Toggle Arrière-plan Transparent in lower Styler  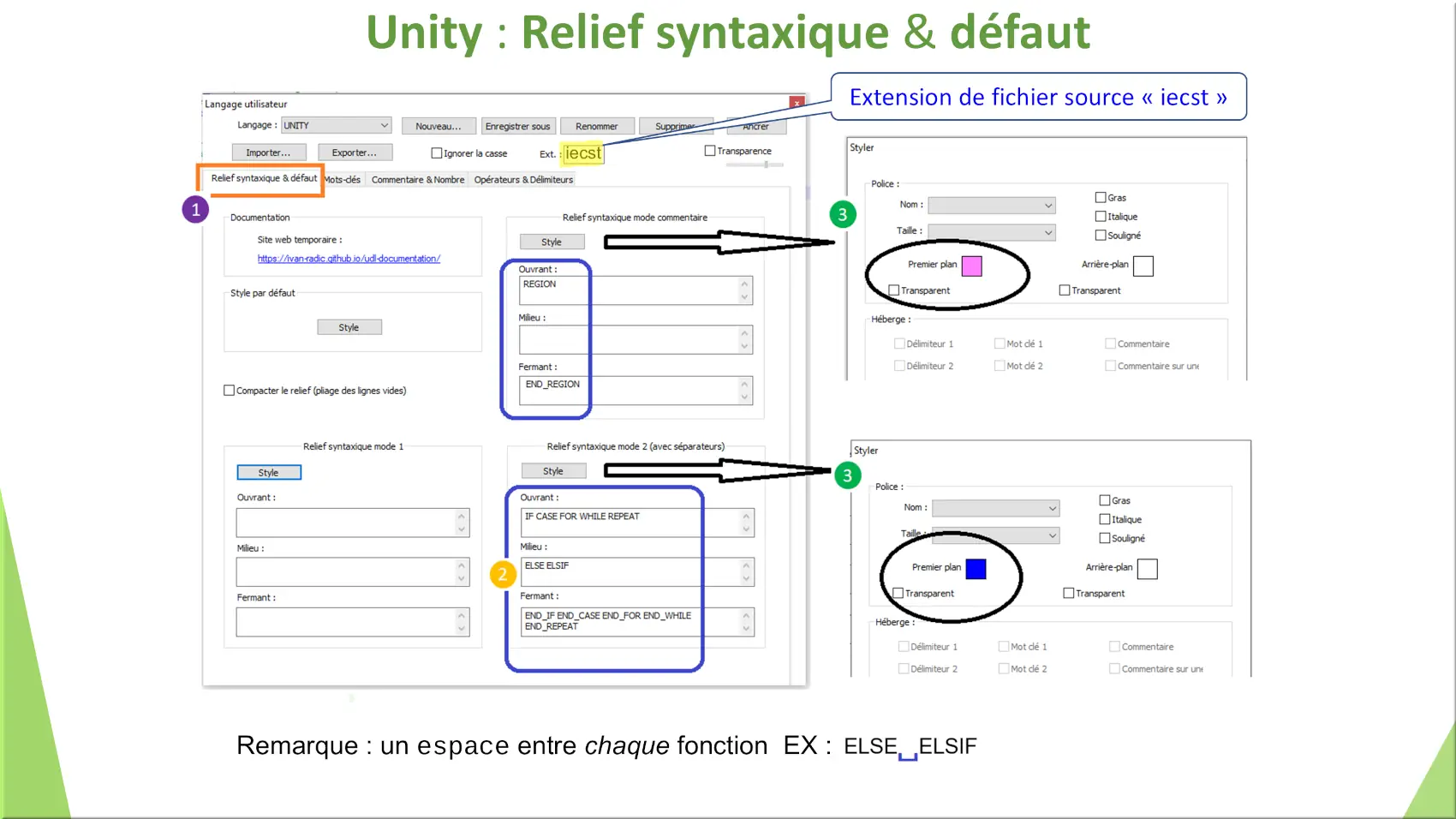1069,593
